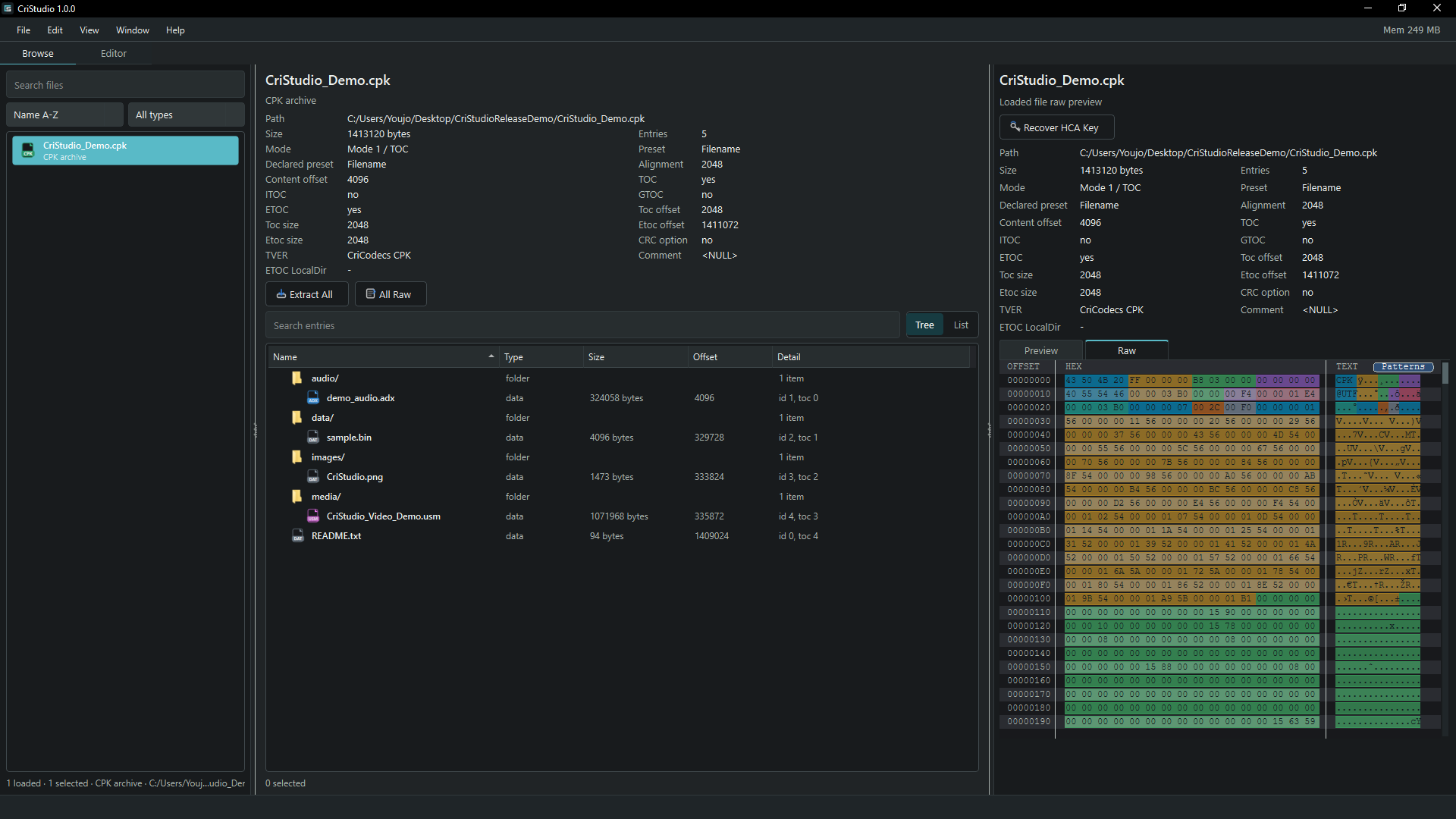1456x819 pixels.
Task: Click the CriStudio.png file icon
Action: [x=313, y=476]
